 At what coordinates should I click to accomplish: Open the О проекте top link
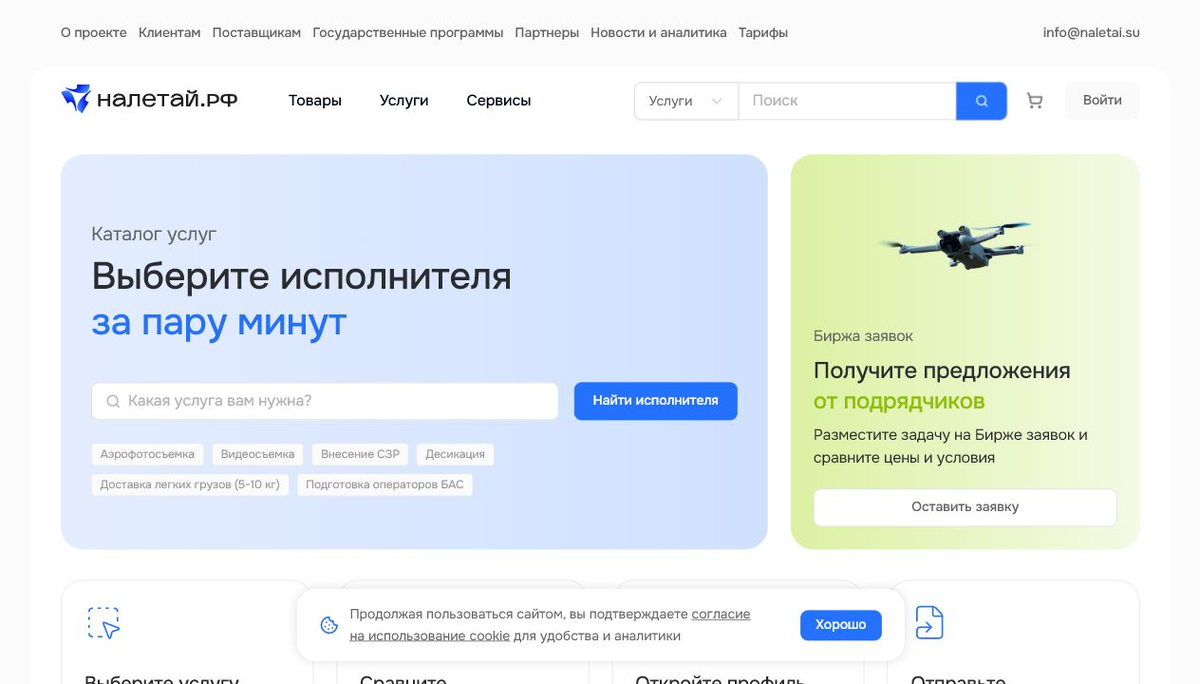tap(94, 32)
